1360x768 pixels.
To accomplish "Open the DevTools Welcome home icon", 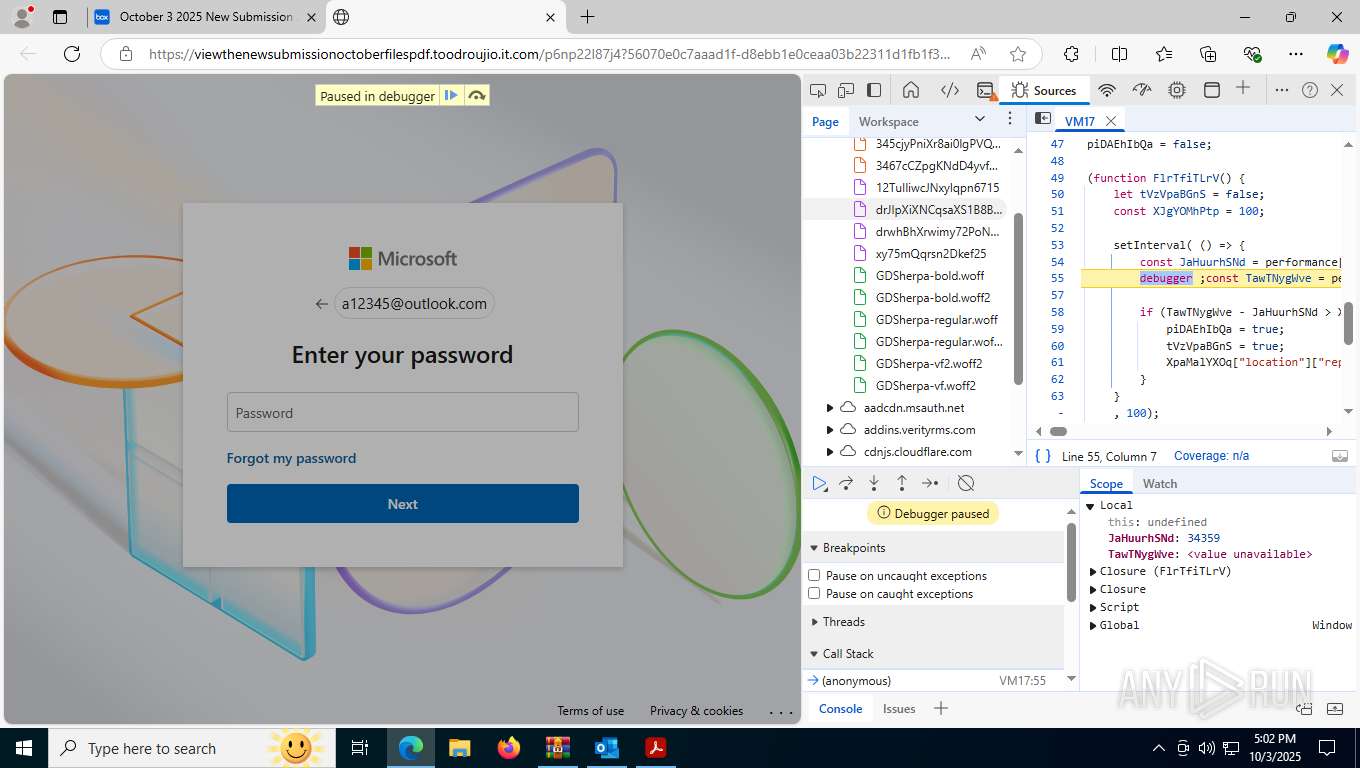I will pyautogui.click(x=911, y=90).
